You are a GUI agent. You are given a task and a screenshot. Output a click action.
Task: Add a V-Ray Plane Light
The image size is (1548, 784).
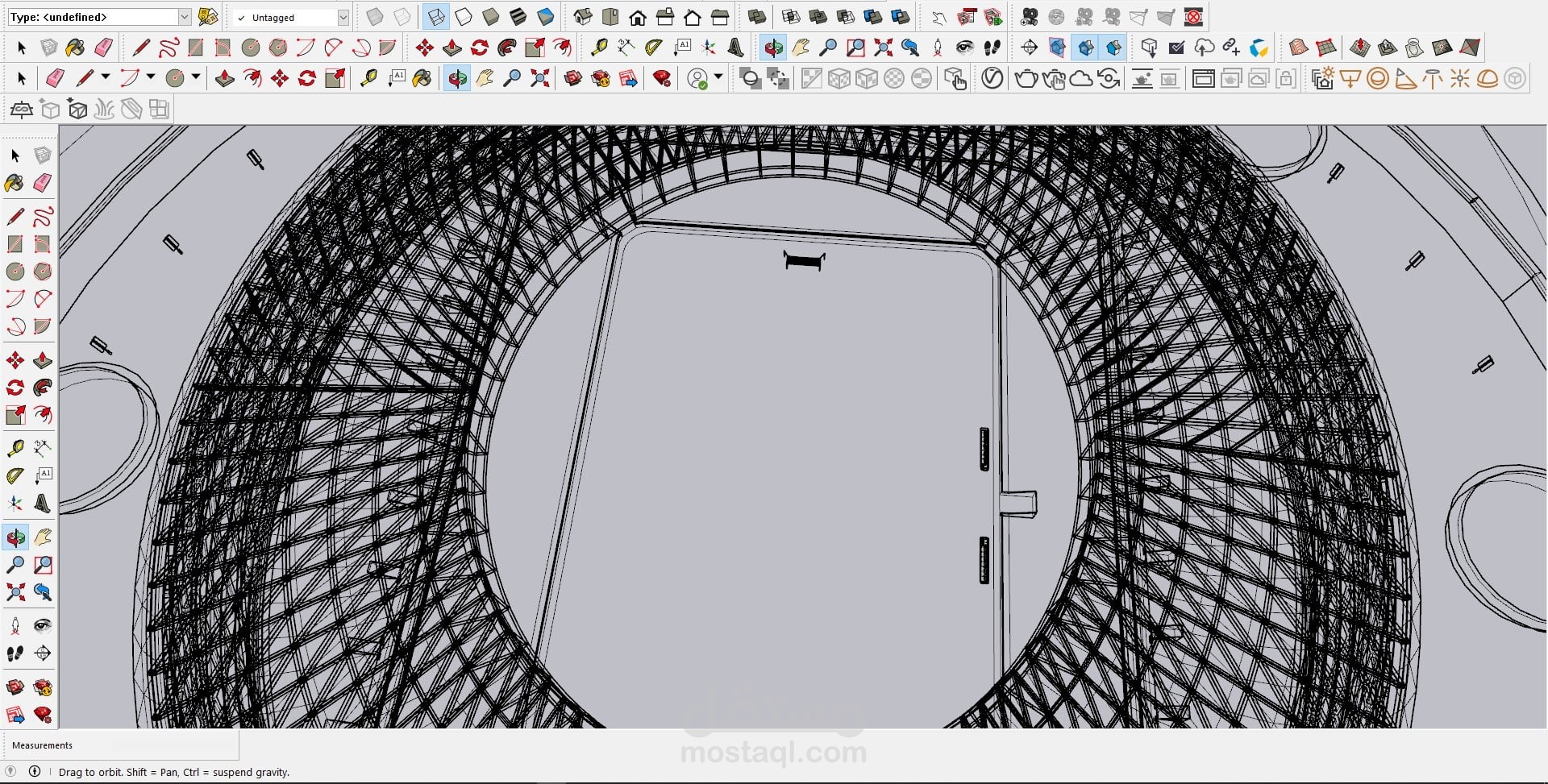coord(1350,78)
